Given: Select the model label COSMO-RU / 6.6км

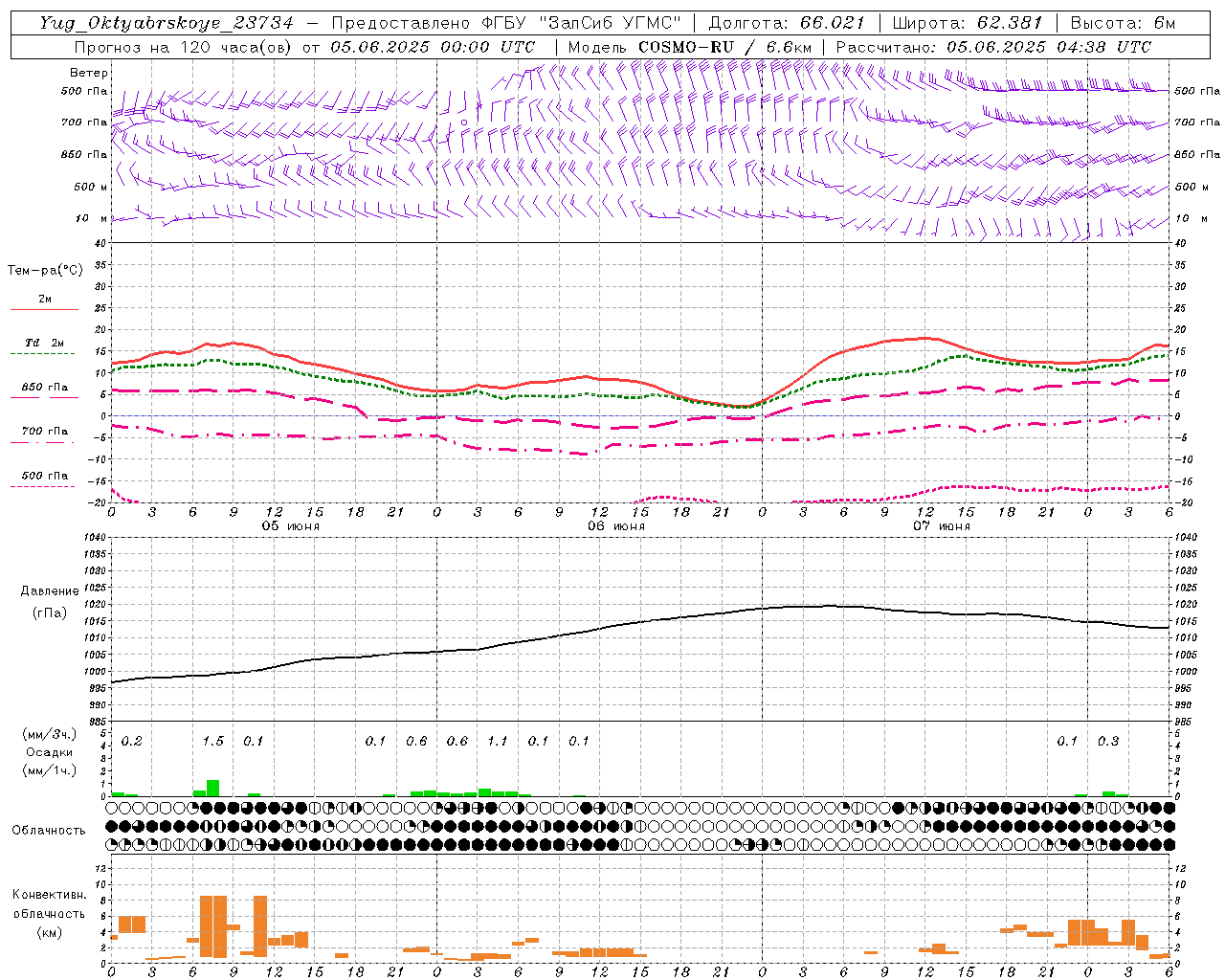Looking at the screenshot, I should 724,47.
